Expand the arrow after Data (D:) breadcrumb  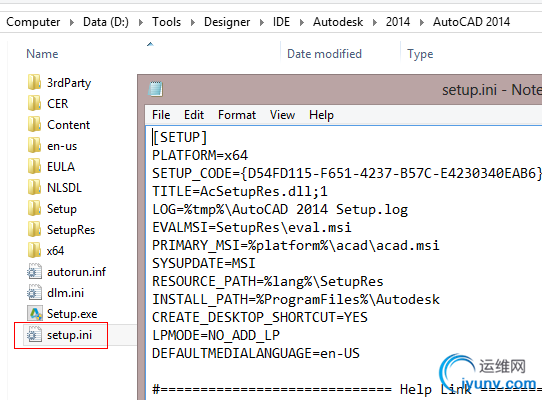pos(141,22)
